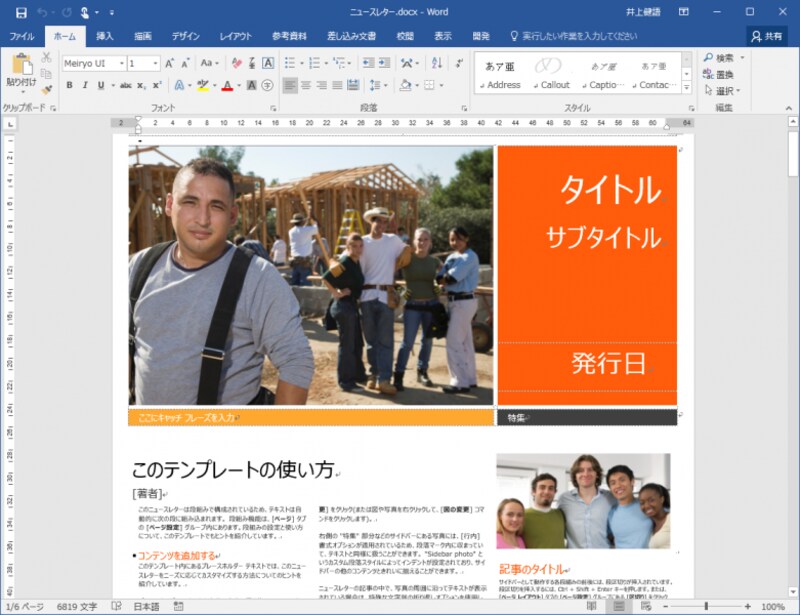Toggle center paragraph alignment
The height and width of the screenshot is (615, 800).
(x=305, y=84)
